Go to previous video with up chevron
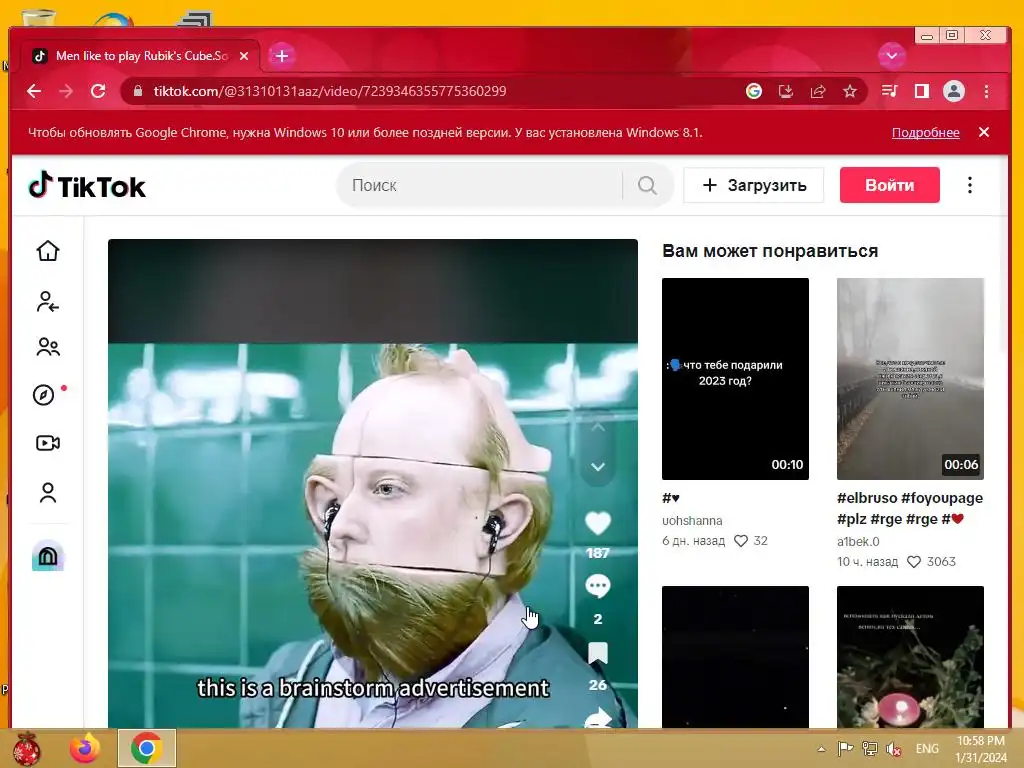The image size is (1024, 768). pos(598,428)
